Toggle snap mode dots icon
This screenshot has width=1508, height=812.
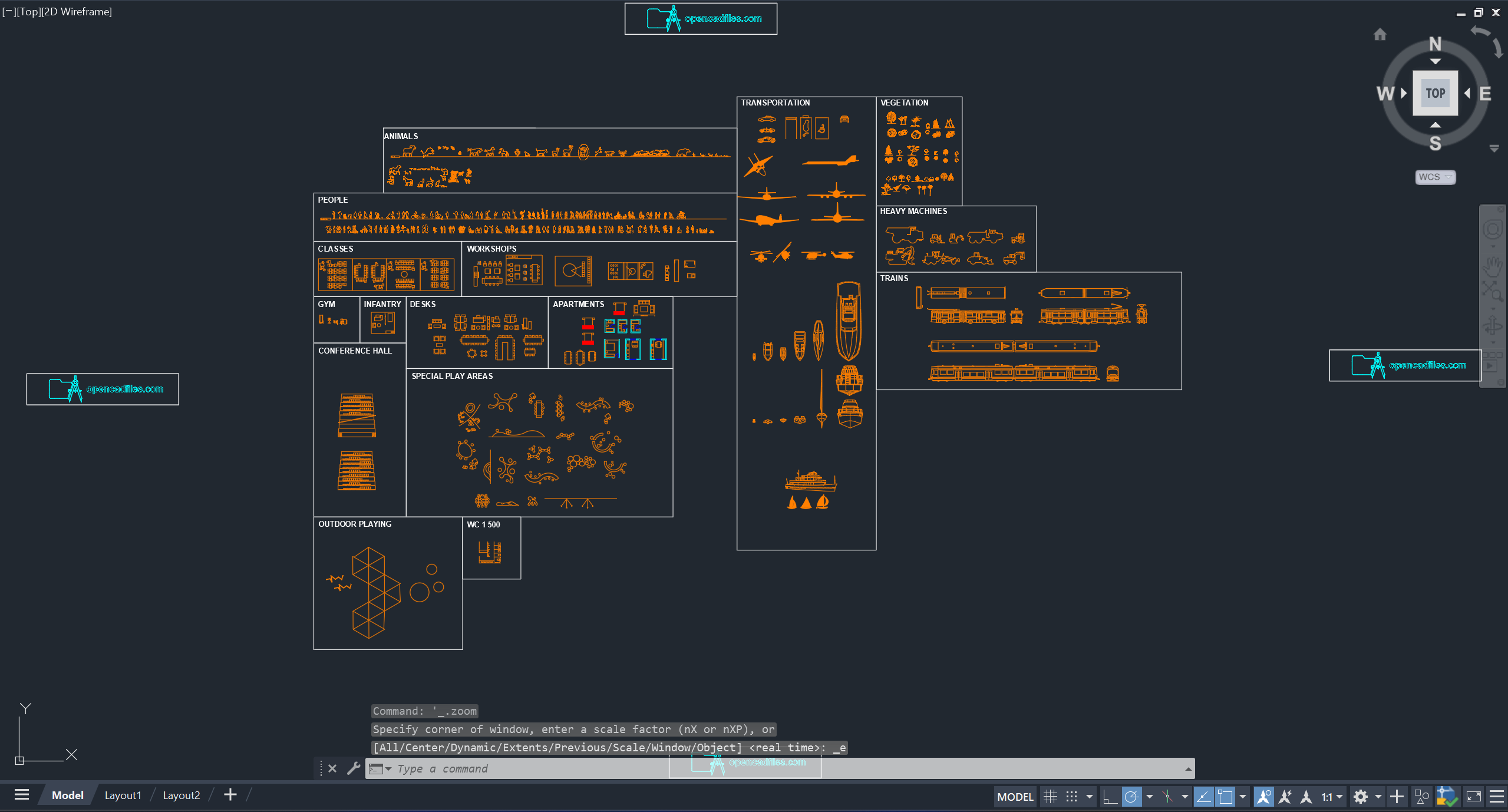tap(1072, 797)
